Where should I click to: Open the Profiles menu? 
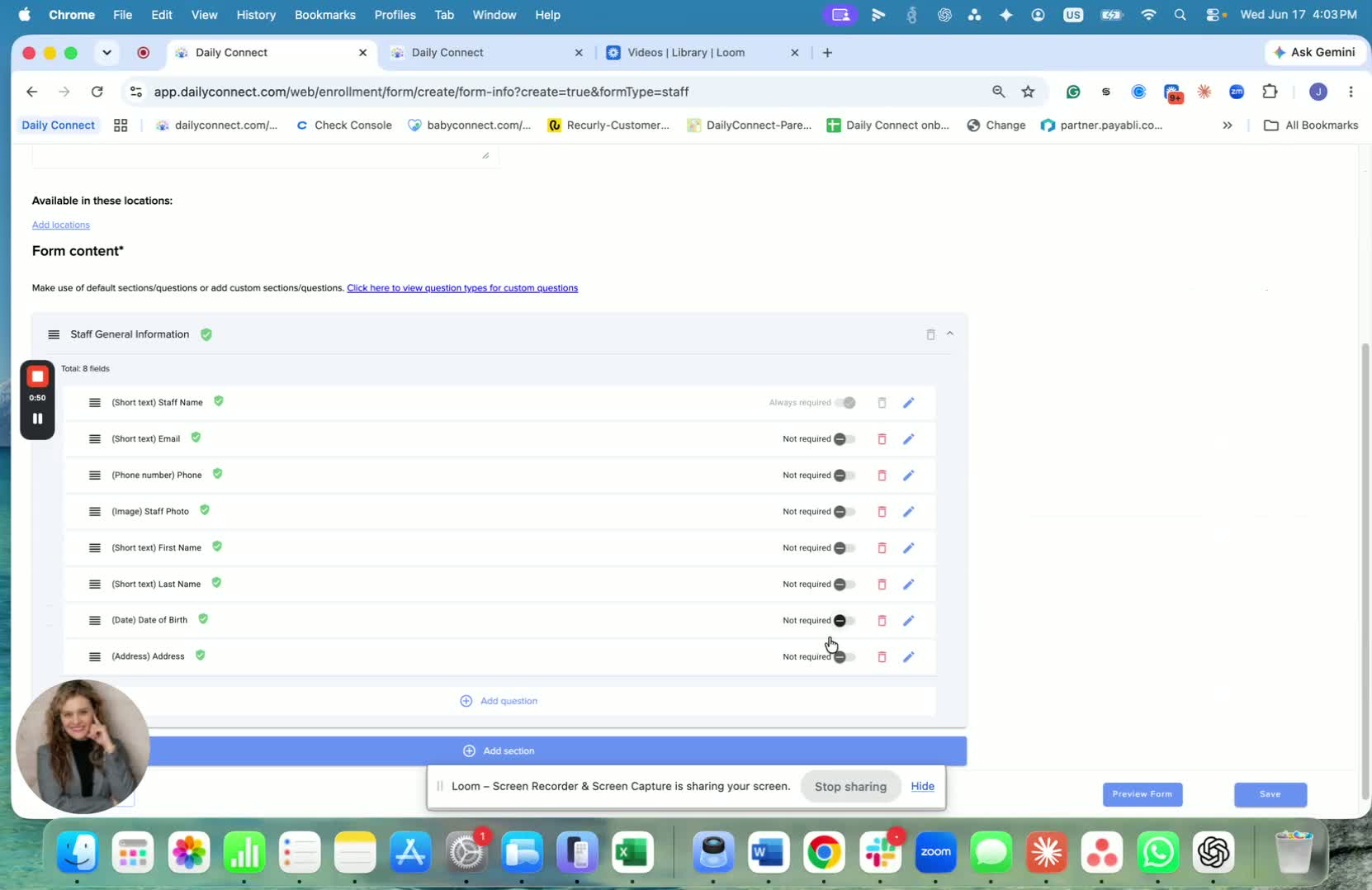(395, 15)
